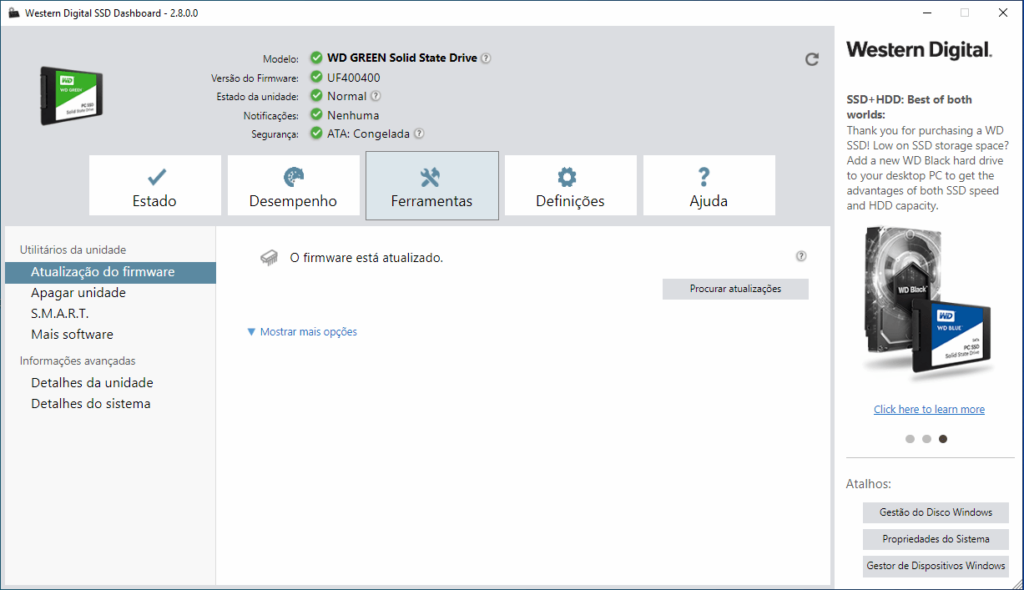Click the O firmware está atualizado message
The width and height of the screenshot is (1024, 590).
366,258
